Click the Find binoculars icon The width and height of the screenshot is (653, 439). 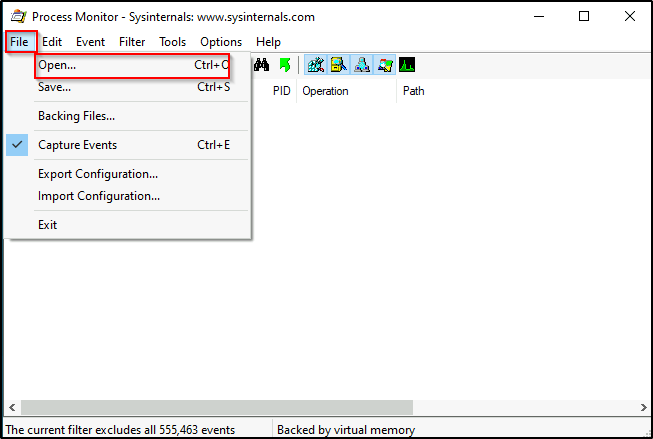262,65
